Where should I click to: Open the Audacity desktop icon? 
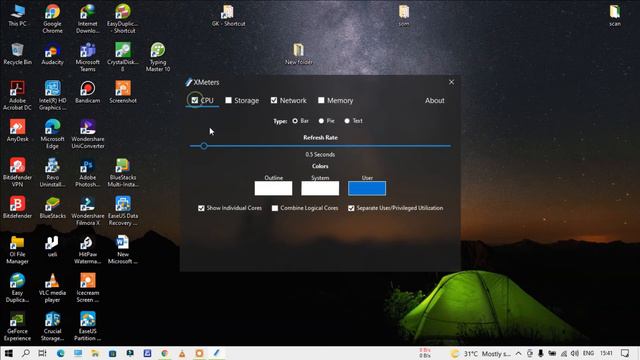52,54
